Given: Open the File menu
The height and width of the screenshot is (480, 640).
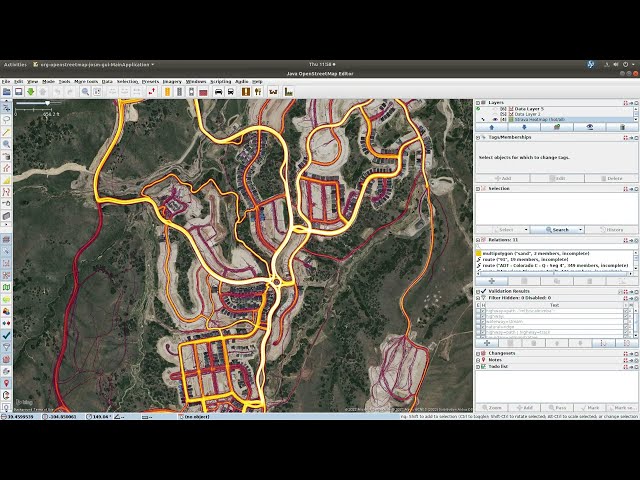Looking at the screenshot, I should [6, 82].
